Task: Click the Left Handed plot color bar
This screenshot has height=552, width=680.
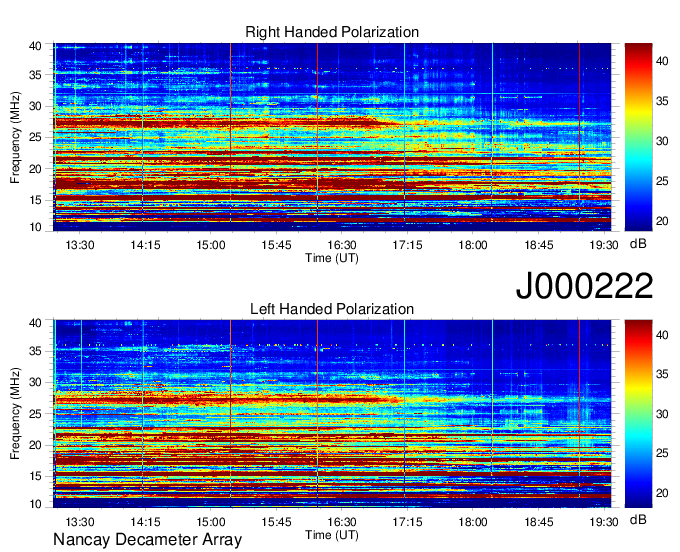Action: pyautogui.click(x=638, y=414)
